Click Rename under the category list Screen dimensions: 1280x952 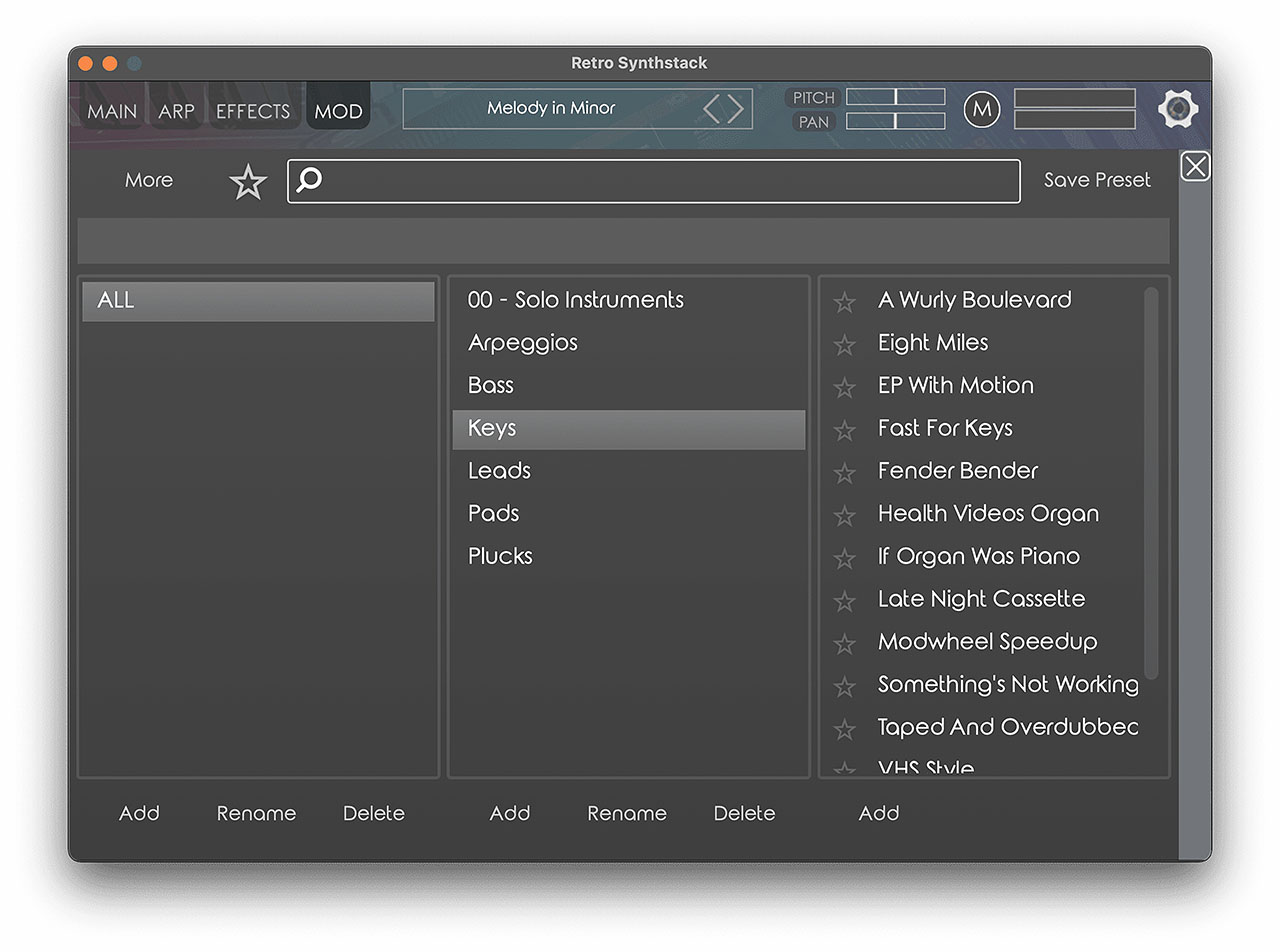(626, 813)
